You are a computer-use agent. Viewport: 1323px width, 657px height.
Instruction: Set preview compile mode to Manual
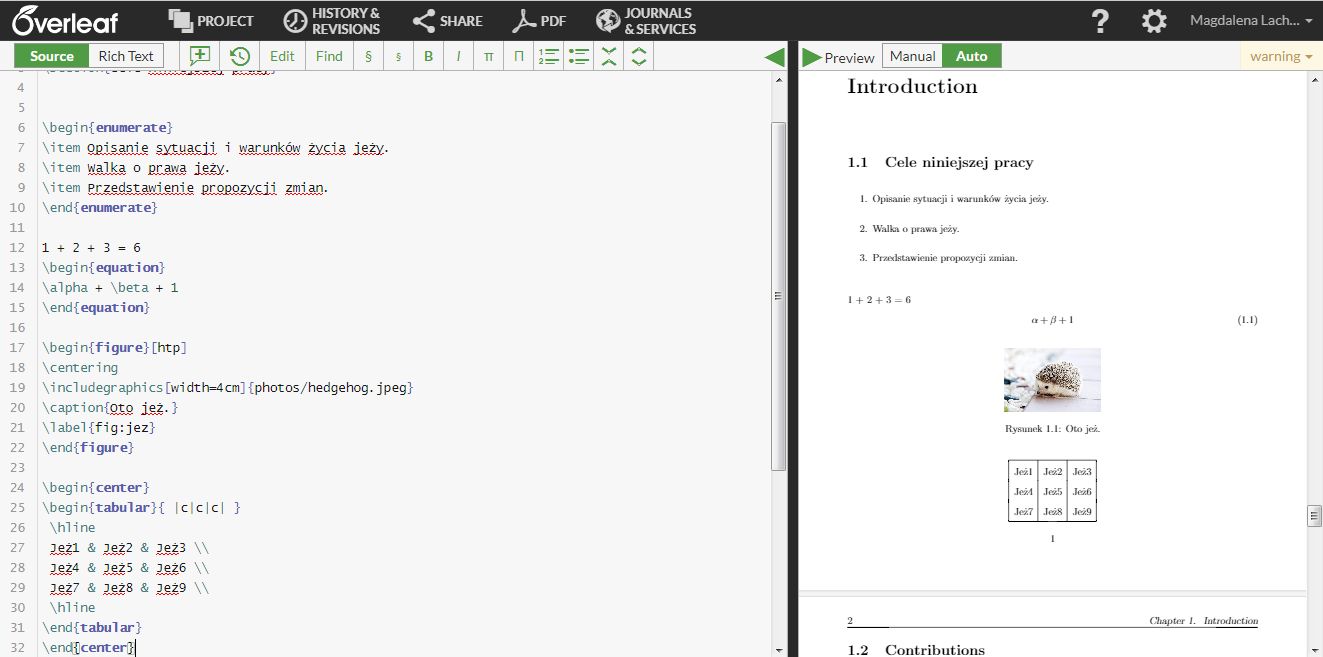click(912, 56)
